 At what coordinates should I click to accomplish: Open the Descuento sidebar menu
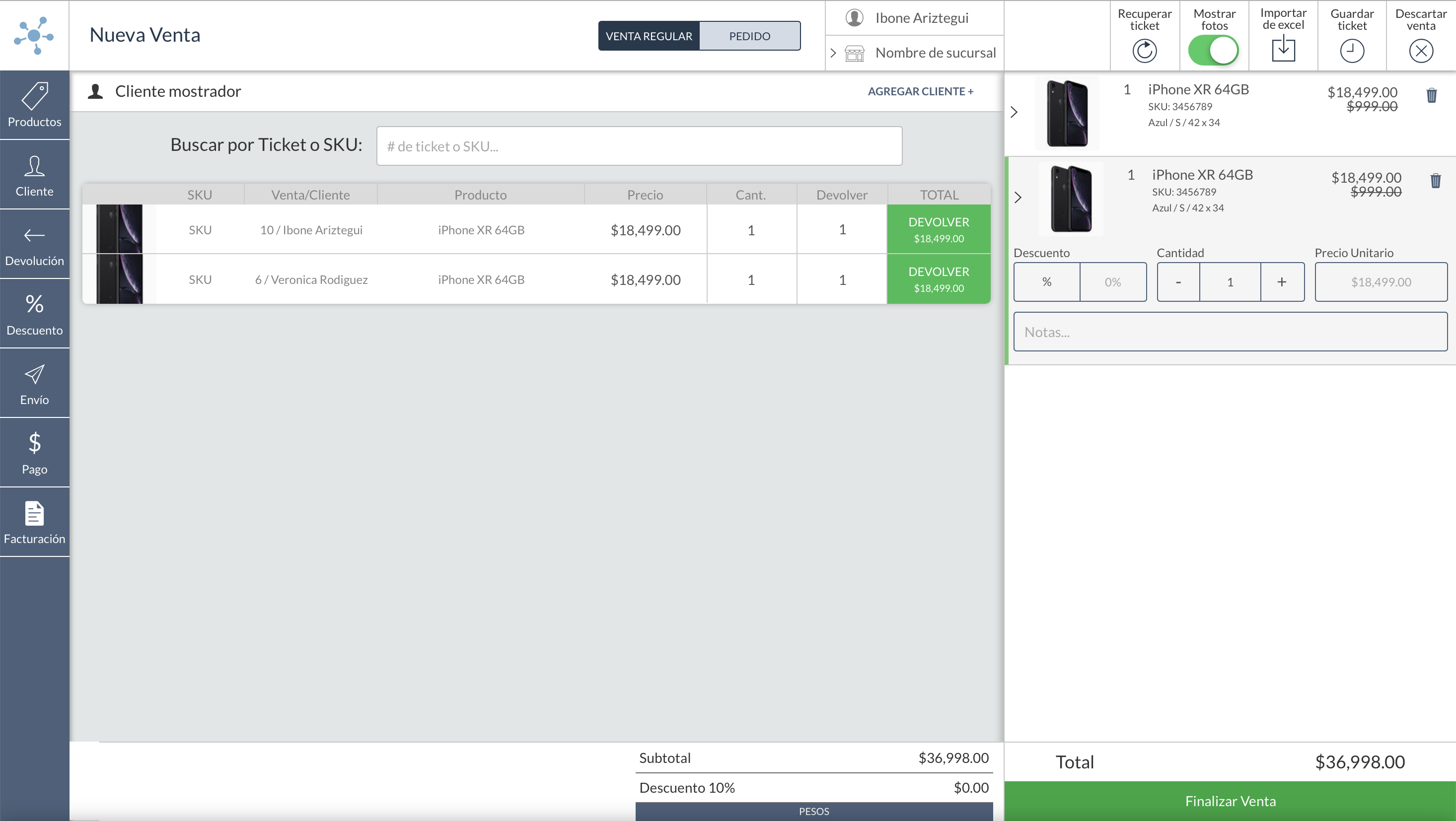[34, 314]
